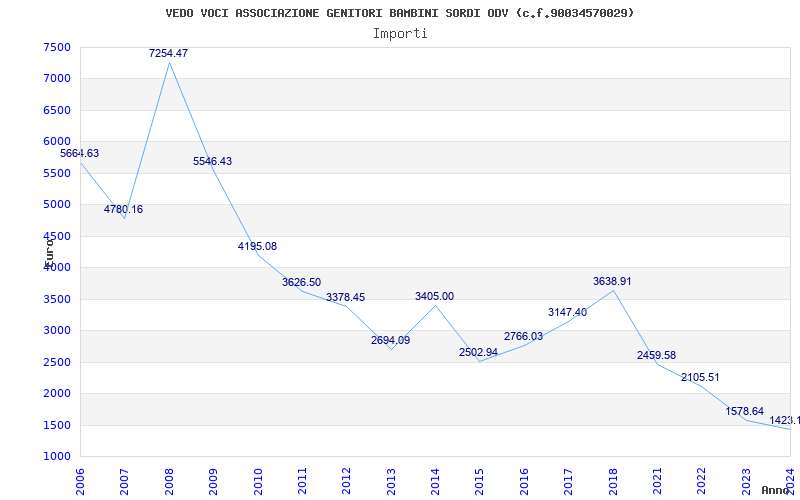This screenshot has height=500, width=800.
Task: Click the 1000 y-axis value
Action: pos(57,456)
